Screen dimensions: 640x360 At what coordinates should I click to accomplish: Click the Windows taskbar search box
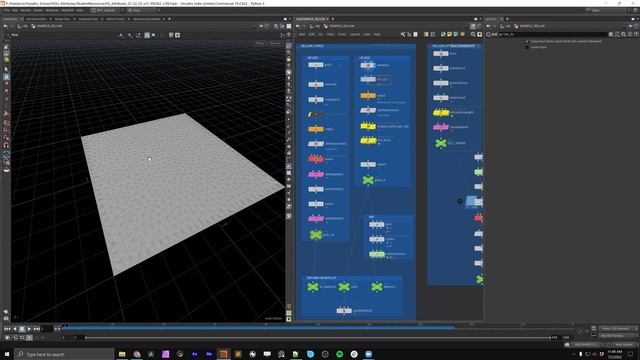[x=64, y=354]
